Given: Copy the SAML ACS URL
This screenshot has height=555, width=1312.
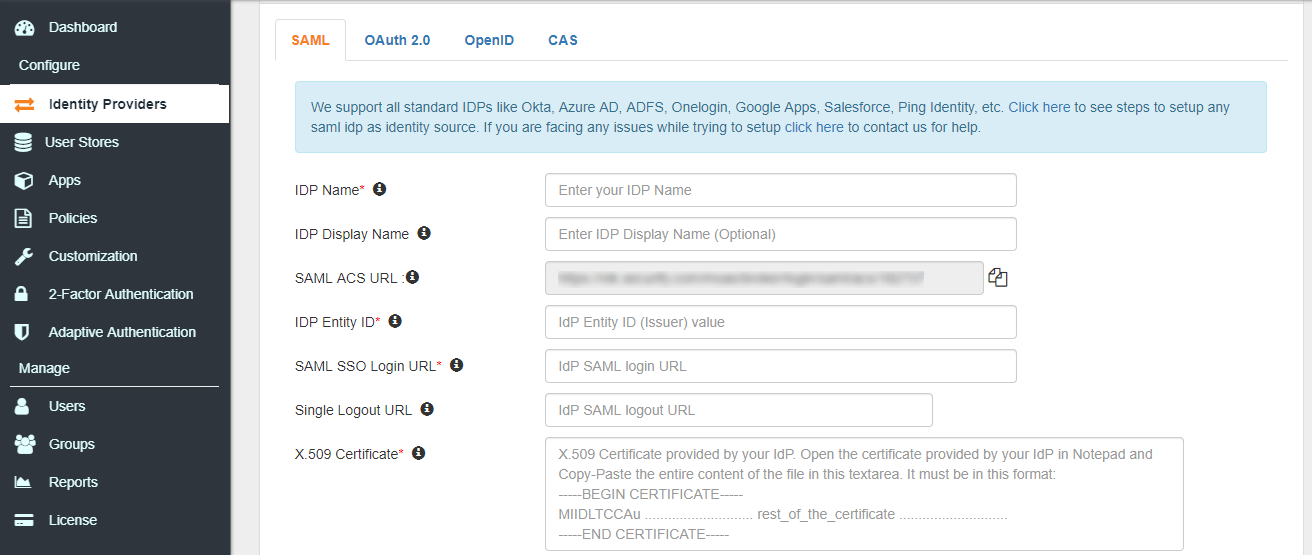Looking at the screenshot, I should 998,278.
